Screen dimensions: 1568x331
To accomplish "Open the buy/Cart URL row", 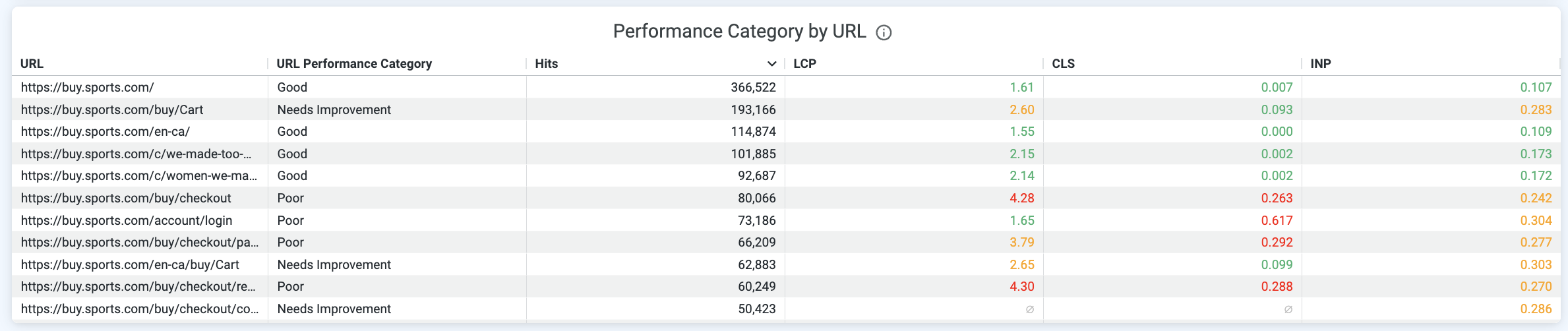I will (x=112, y=109).
